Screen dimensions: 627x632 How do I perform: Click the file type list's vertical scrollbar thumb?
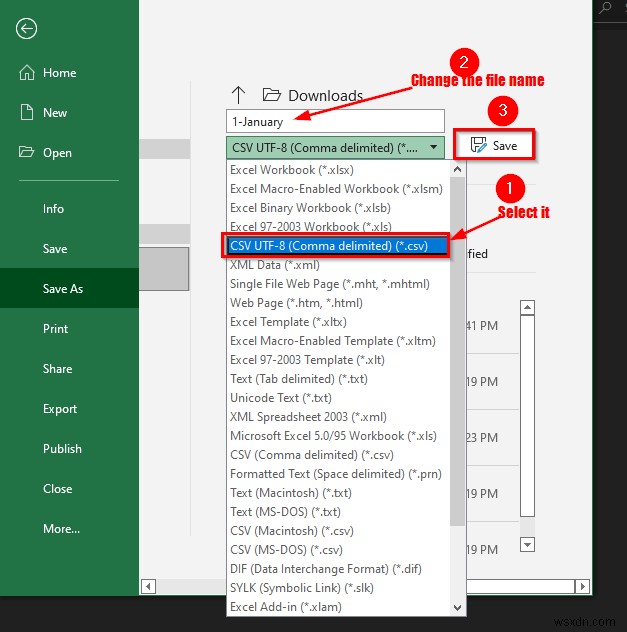click(457, 351)
